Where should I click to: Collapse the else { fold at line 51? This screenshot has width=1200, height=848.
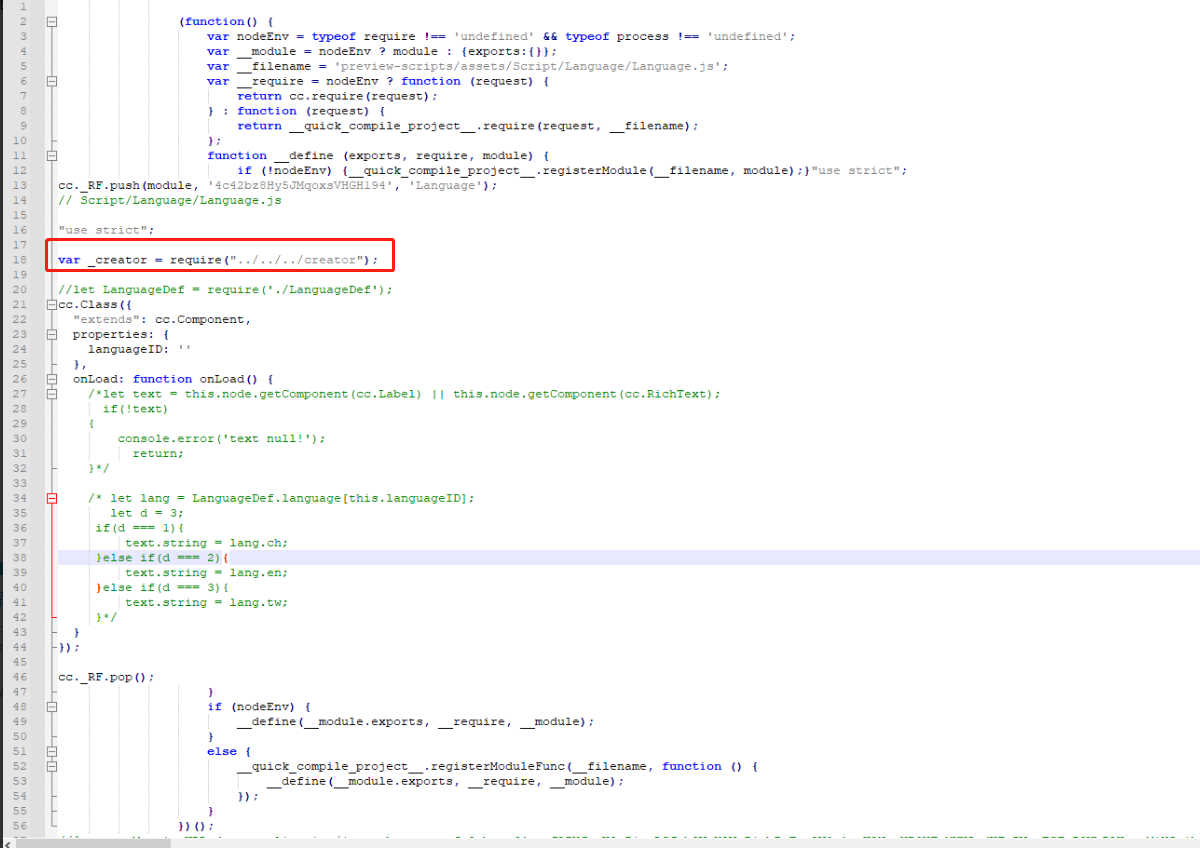[52, 751]
